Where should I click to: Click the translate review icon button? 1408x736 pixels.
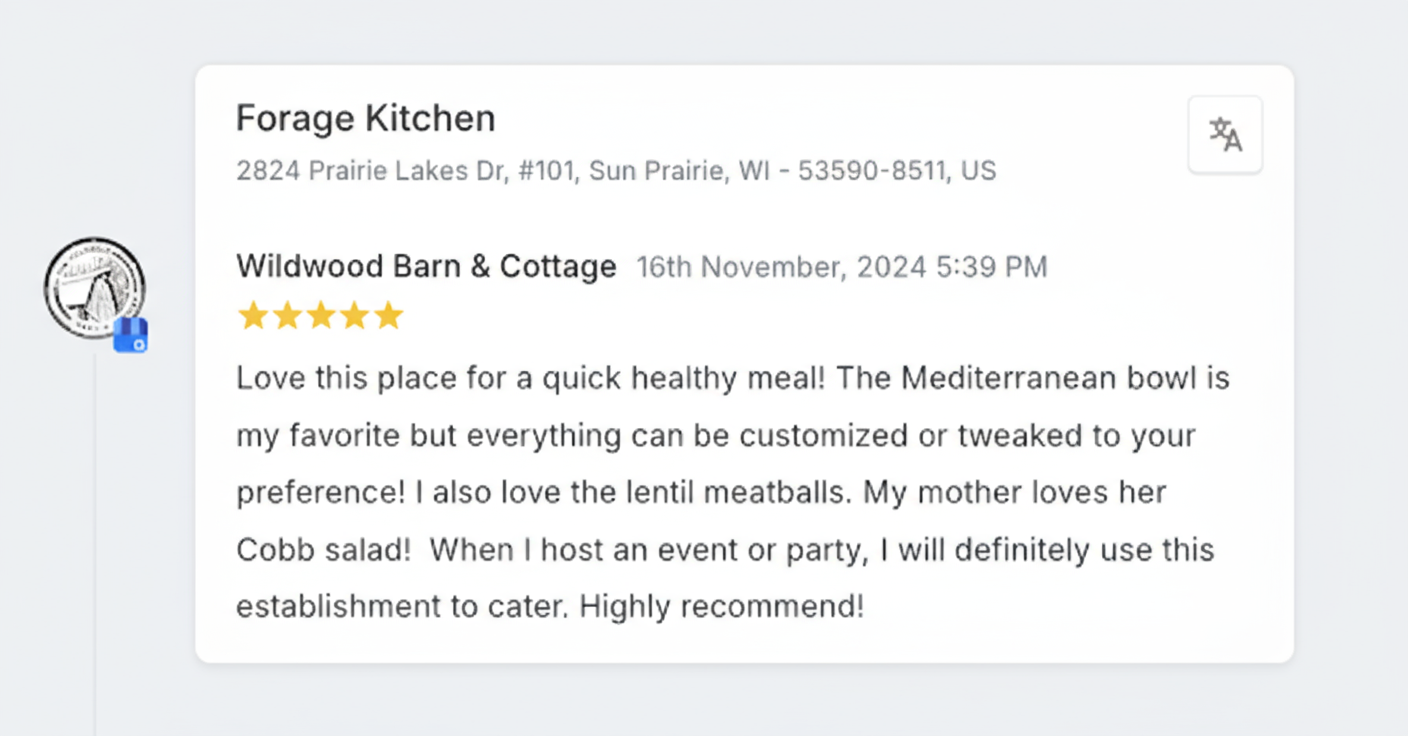1225,135
